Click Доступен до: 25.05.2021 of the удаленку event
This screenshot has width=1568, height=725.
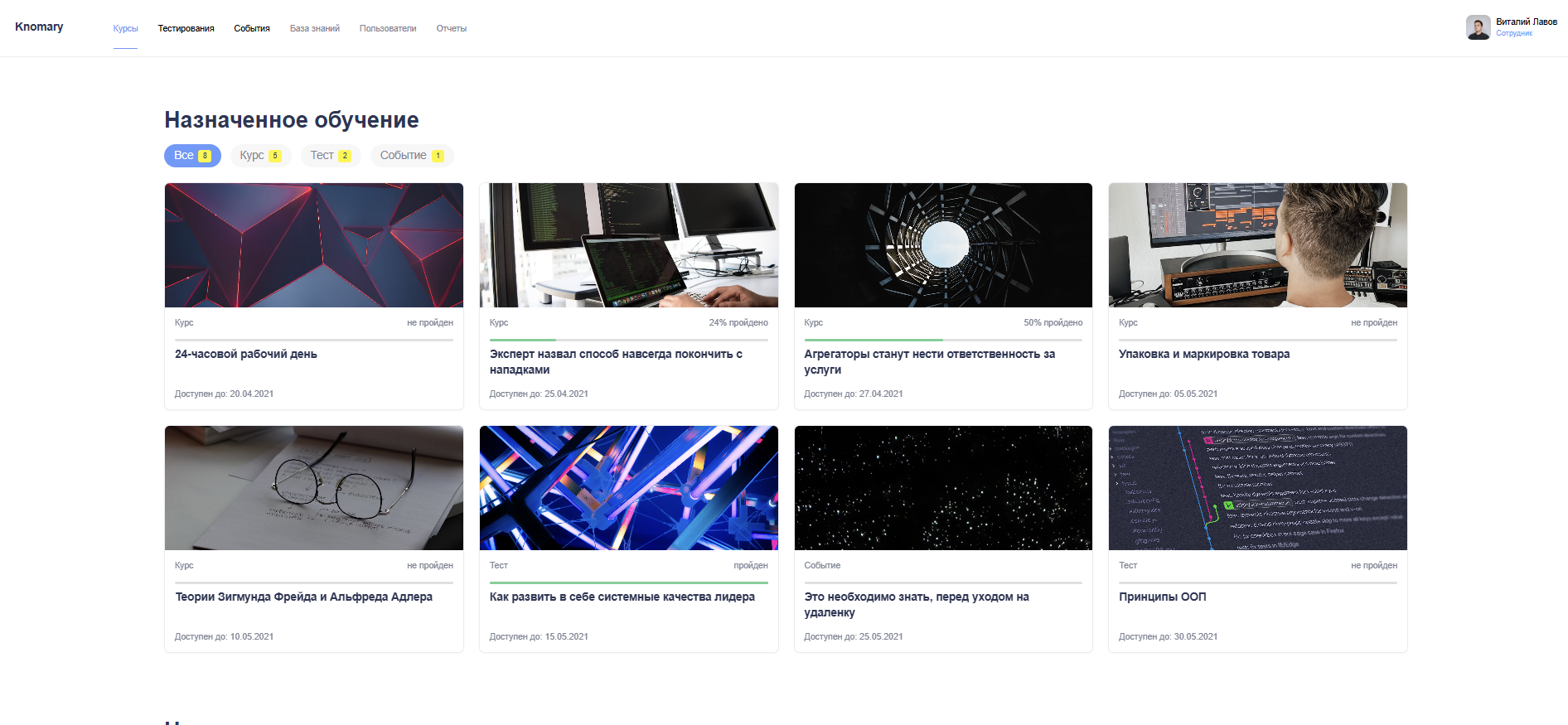coord(854,636)
